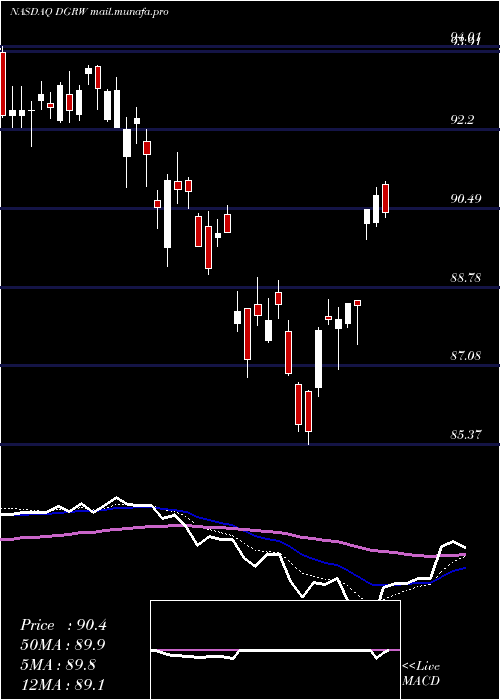Click the 85.37 price axis label
The height and width of the screenshot is (700, 500).
tap(466, 434)
